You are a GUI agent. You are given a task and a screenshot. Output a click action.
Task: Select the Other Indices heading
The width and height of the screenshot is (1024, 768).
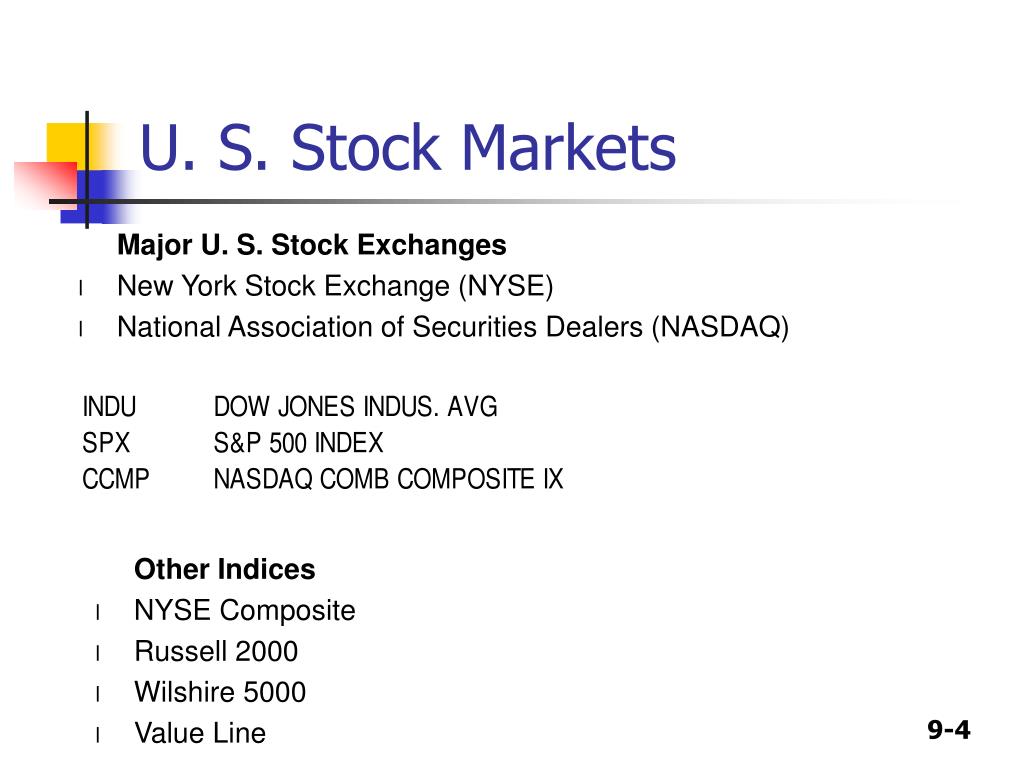point(225,569)
